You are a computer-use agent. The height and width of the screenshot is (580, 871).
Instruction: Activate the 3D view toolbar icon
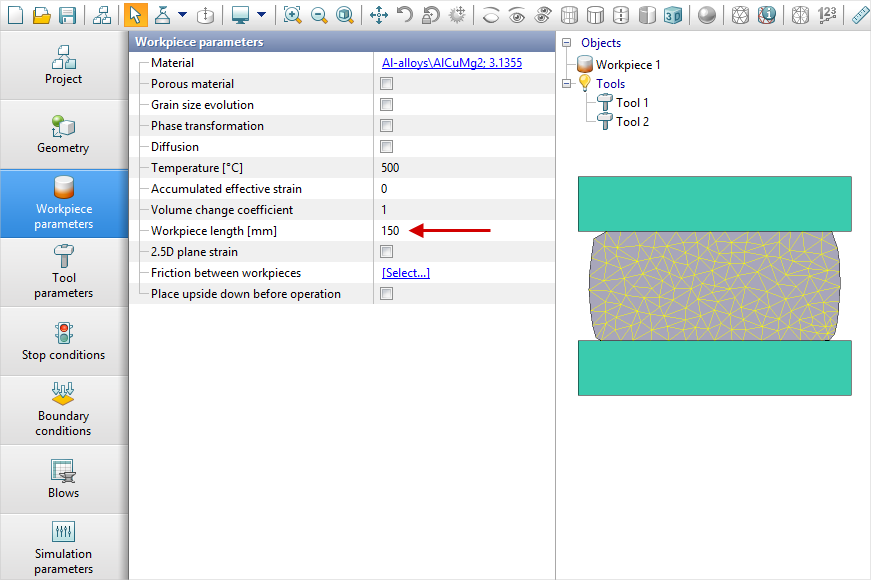coord(673,15)
